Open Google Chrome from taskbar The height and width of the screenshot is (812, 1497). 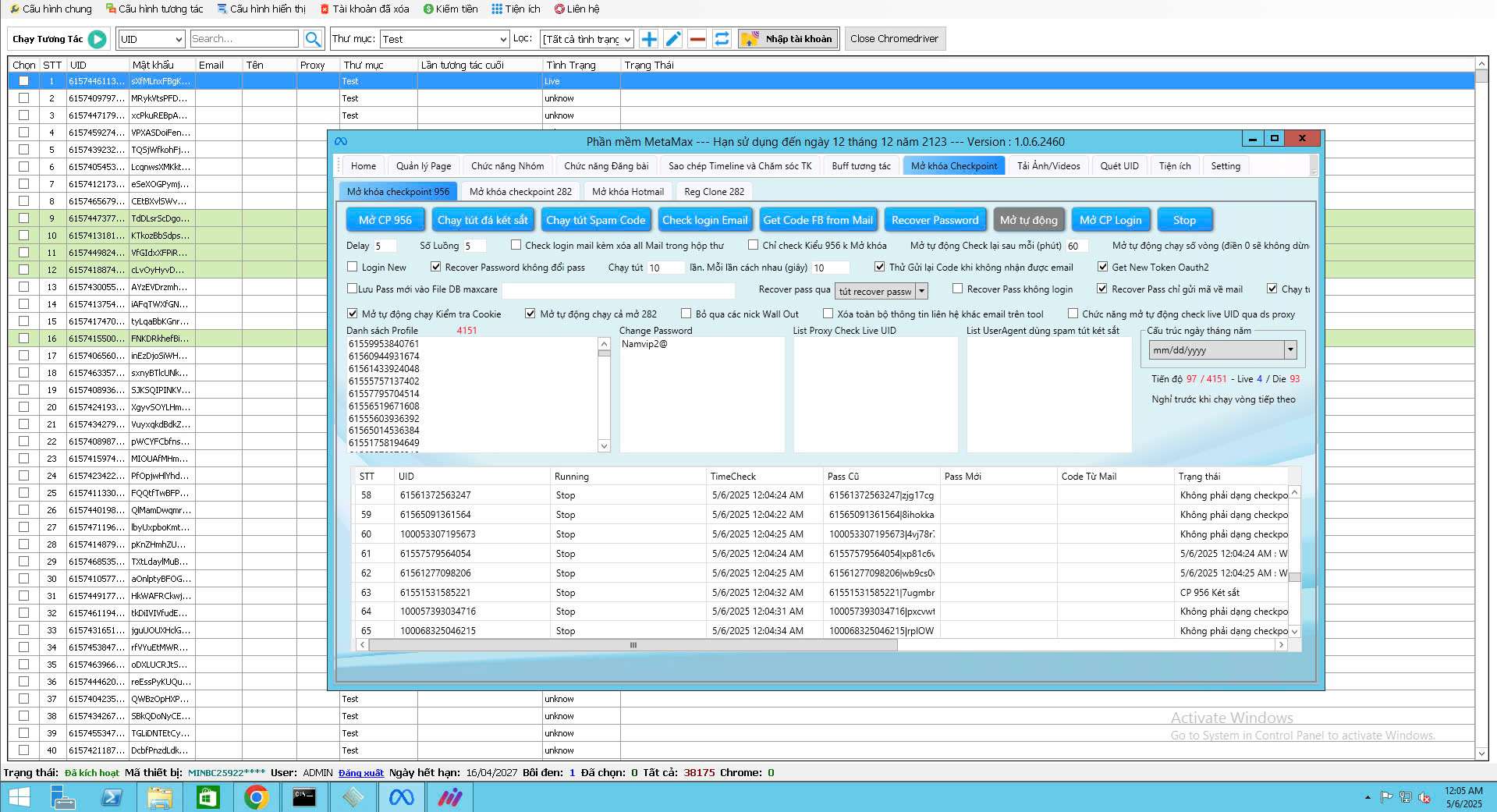(256, 797)
